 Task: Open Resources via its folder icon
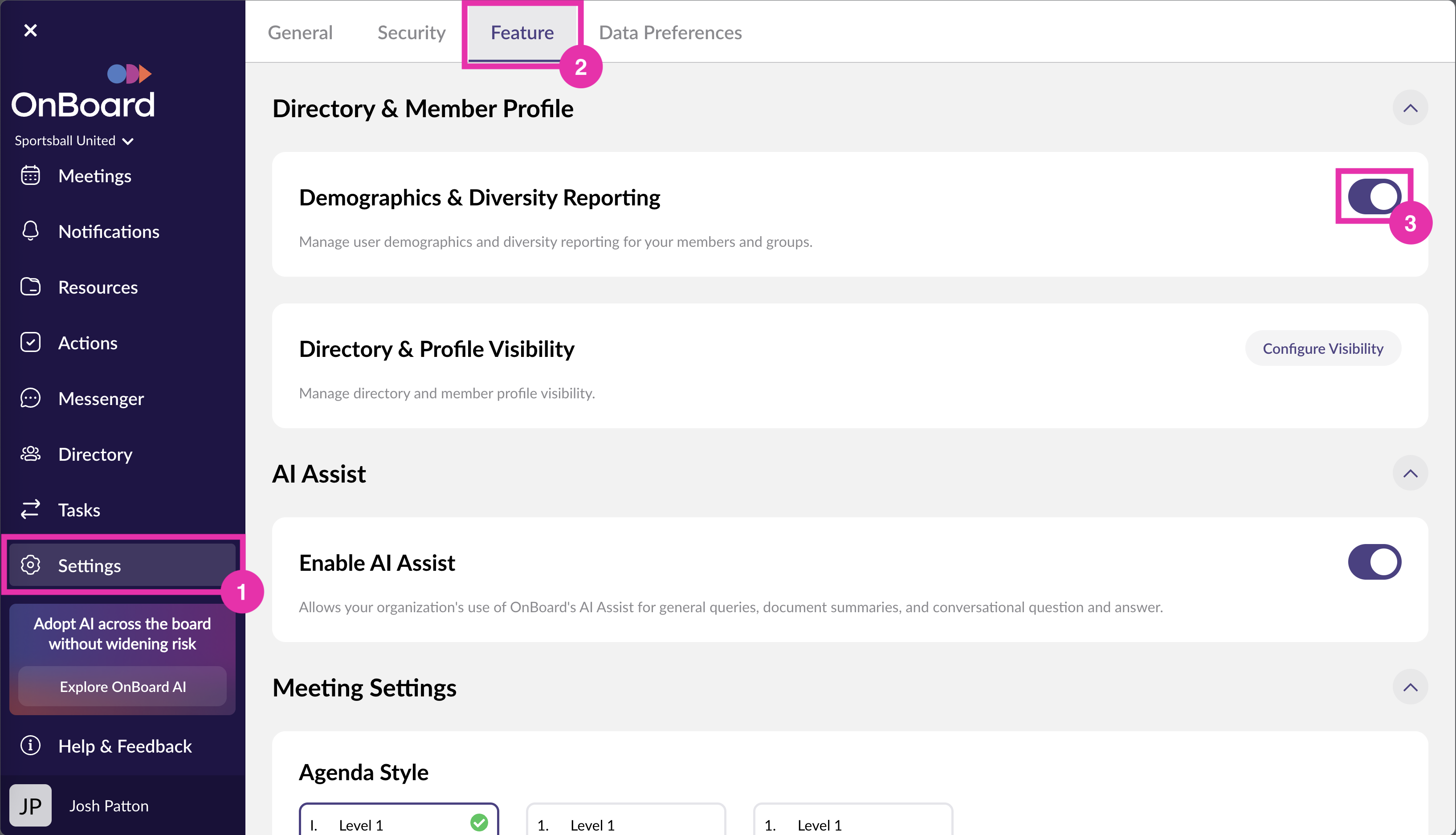30,287
